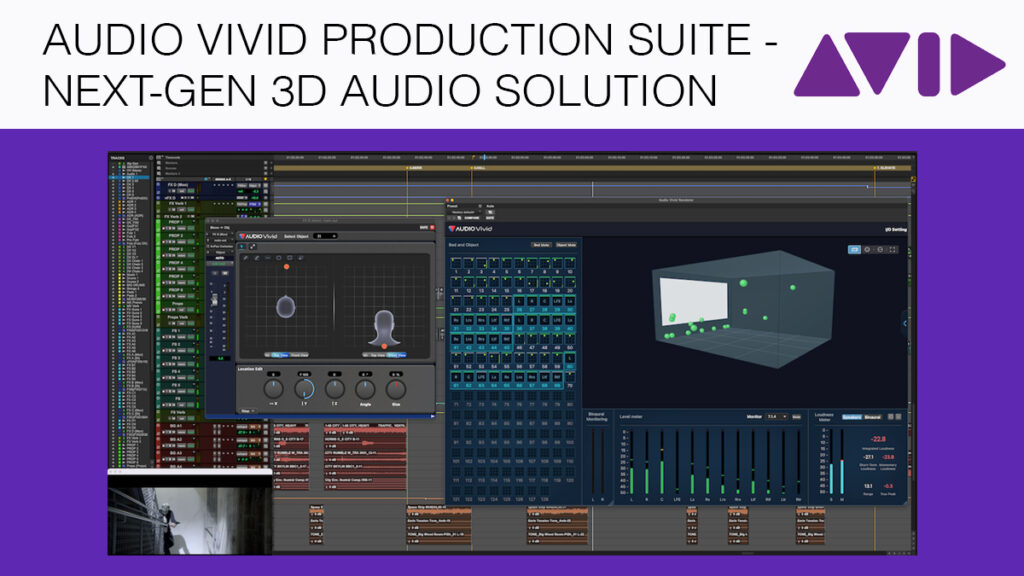
Task: Click the top-view head icon in panner
Action: coord(286,307)
